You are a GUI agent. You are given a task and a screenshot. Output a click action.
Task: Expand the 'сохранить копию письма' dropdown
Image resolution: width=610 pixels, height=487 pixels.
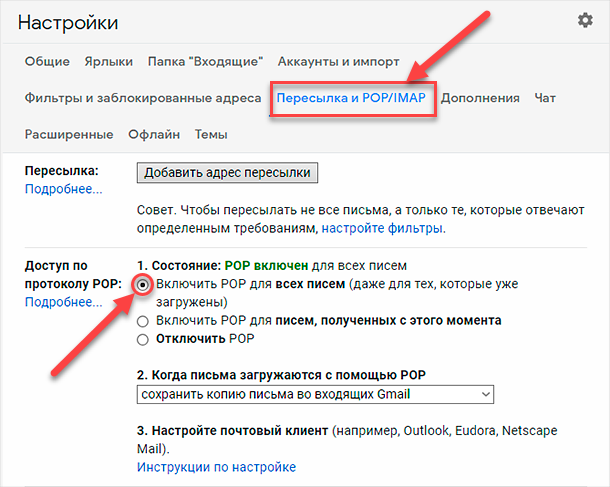pos(315,394)
